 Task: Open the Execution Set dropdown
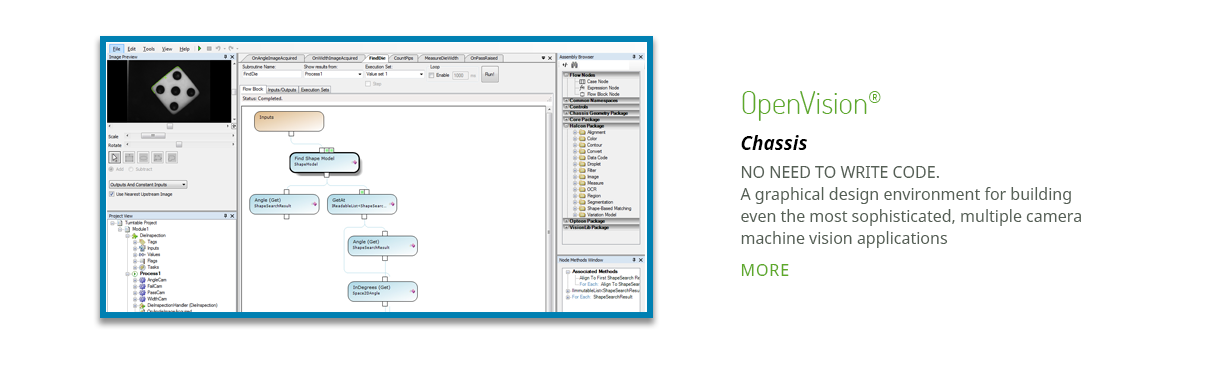(x=395, y=74)
